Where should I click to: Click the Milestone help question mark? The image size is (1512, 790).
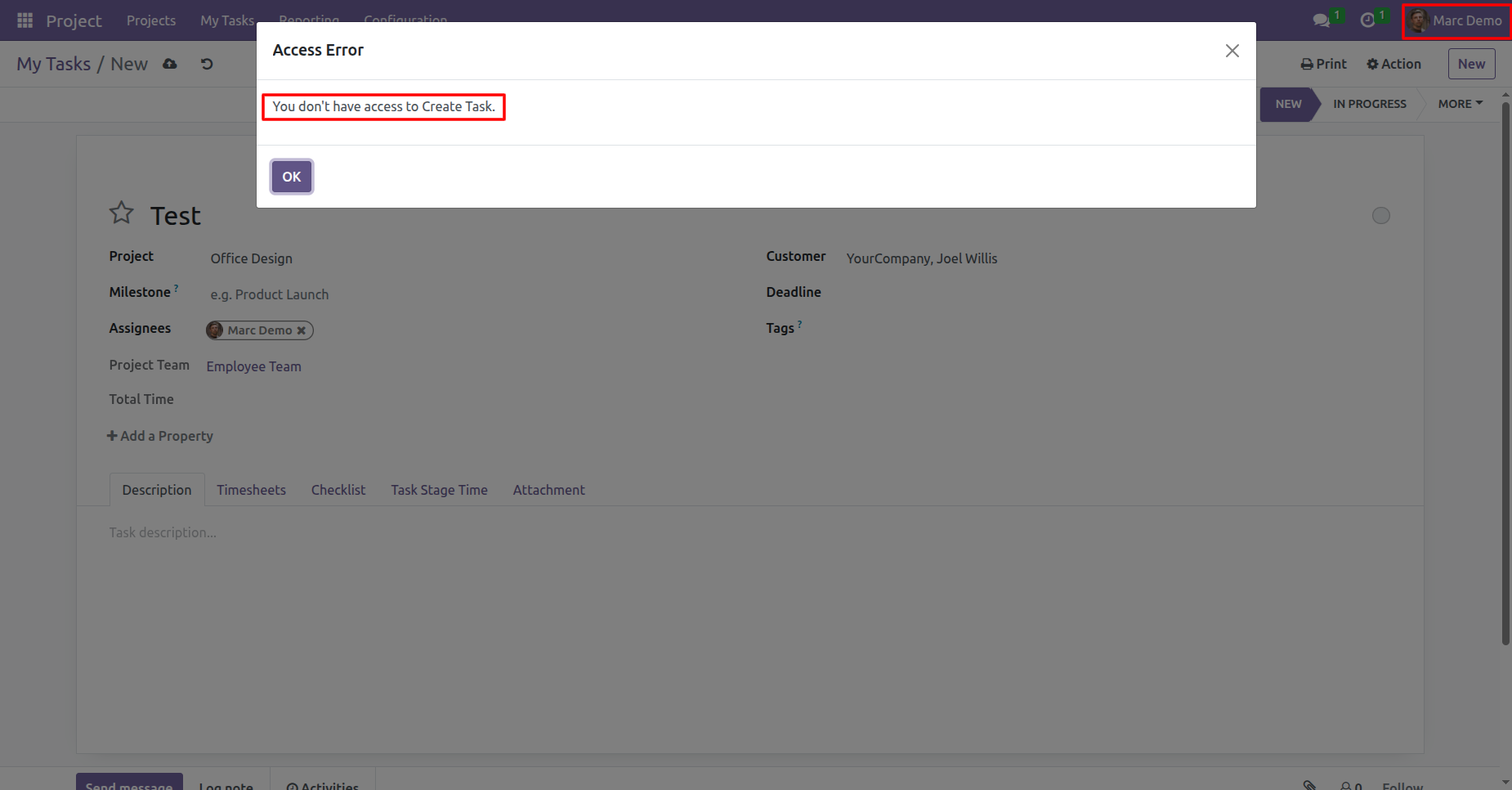click(x=176, y=288)
